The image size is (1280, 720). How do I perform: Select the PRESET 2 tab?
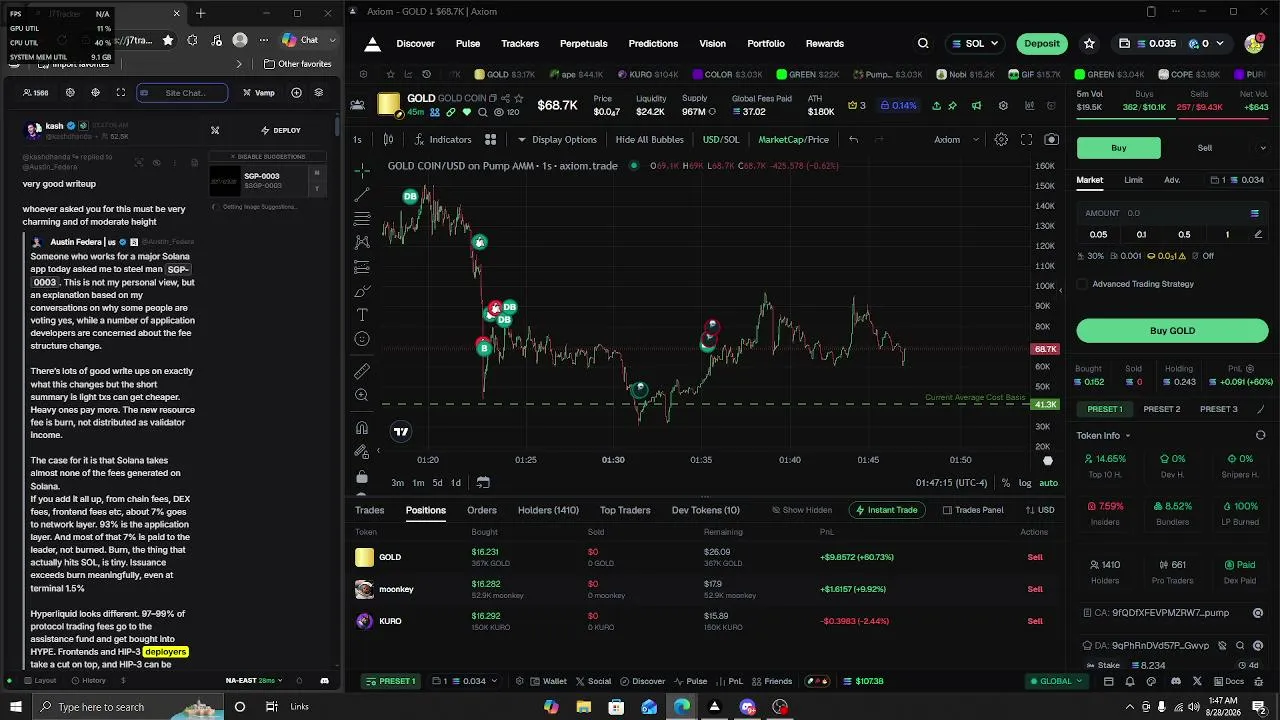(1162, 409)
